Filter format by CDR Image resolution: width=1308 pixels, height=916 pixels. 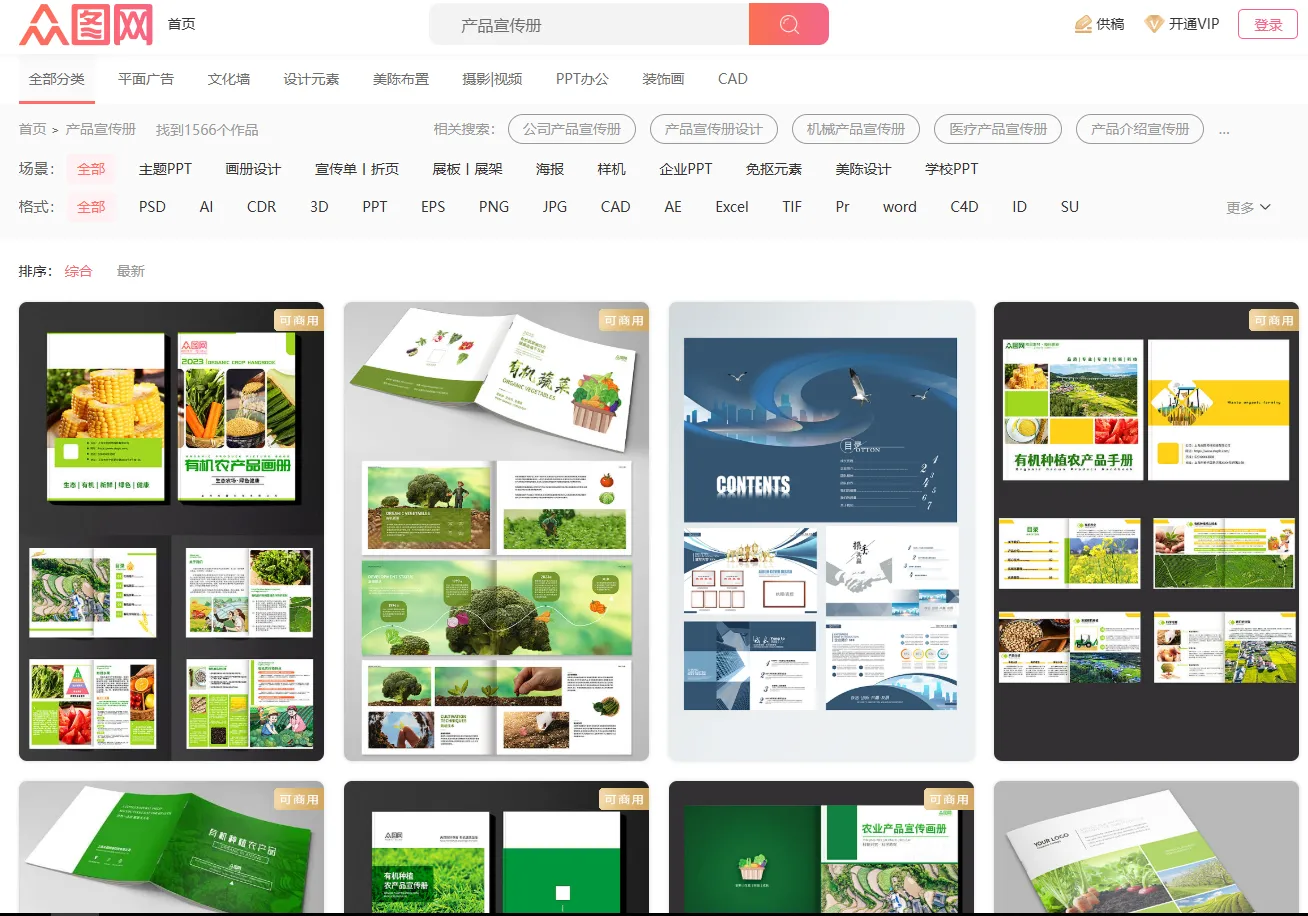click(262, 207)
